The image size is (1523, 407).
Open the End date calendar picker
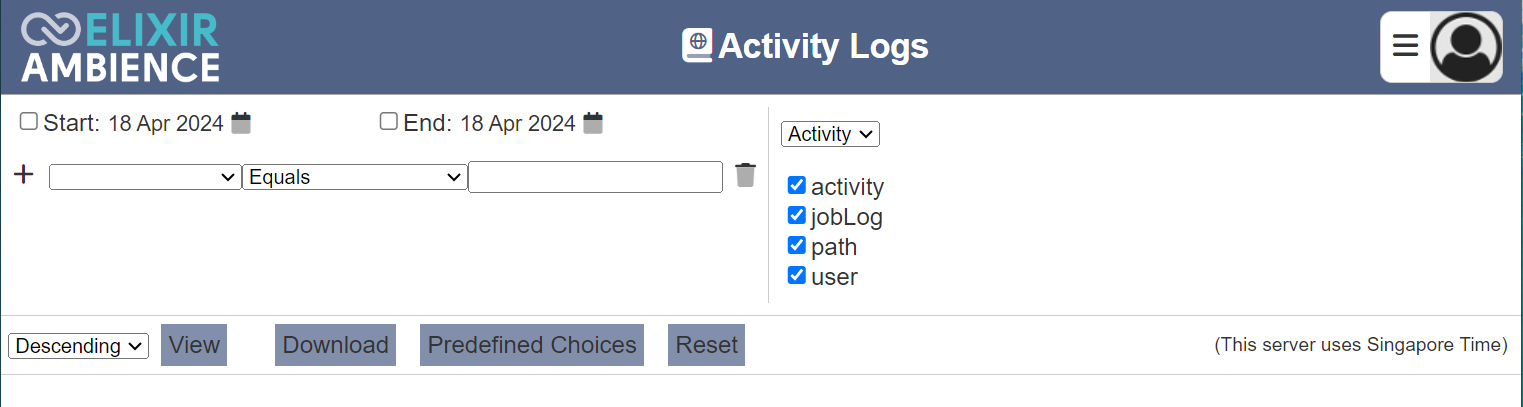[593, 123]
